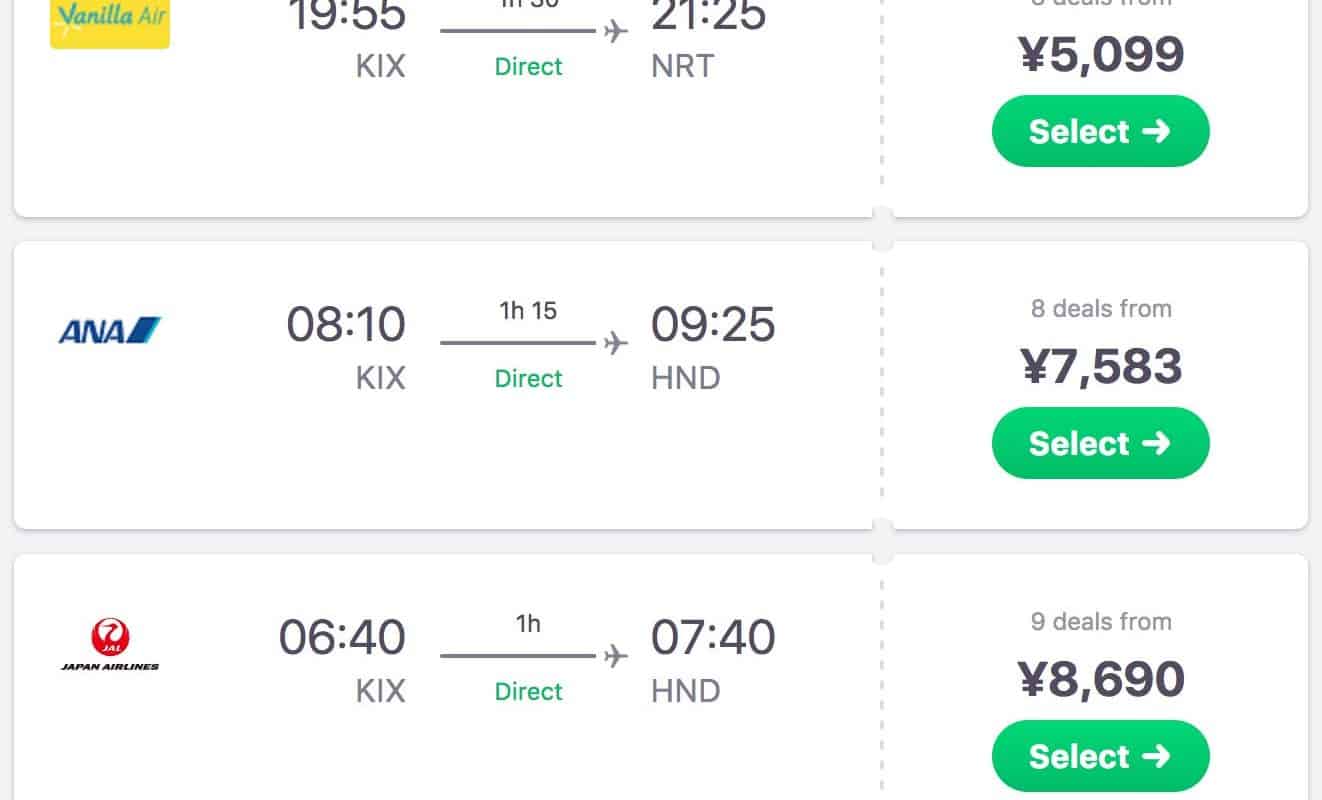Click the NRT arrival airport code
1322x800 pixels.
683,66
